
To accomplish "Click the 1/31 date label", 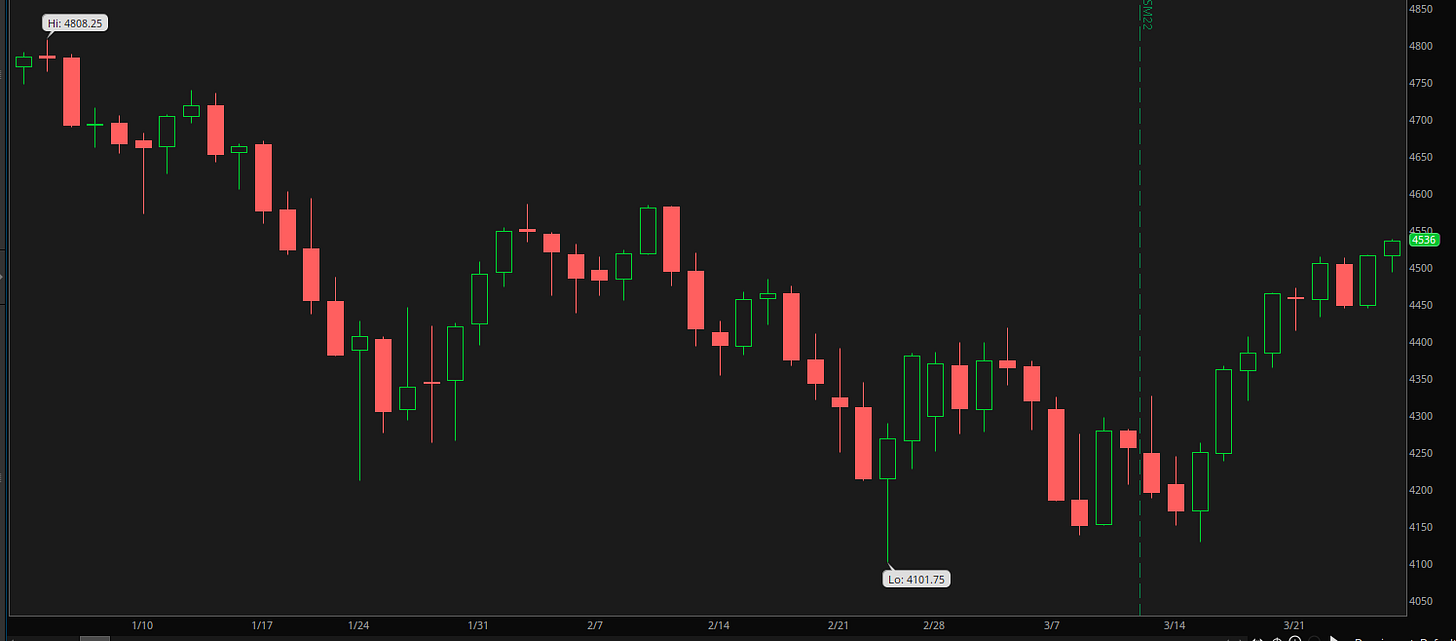I will (x=478, y=625).
